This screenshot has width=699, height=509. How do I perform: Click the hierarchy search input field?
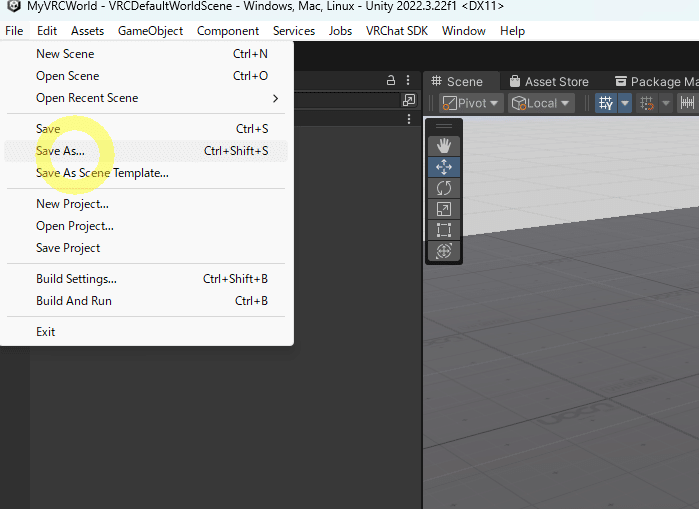[348, 100]
